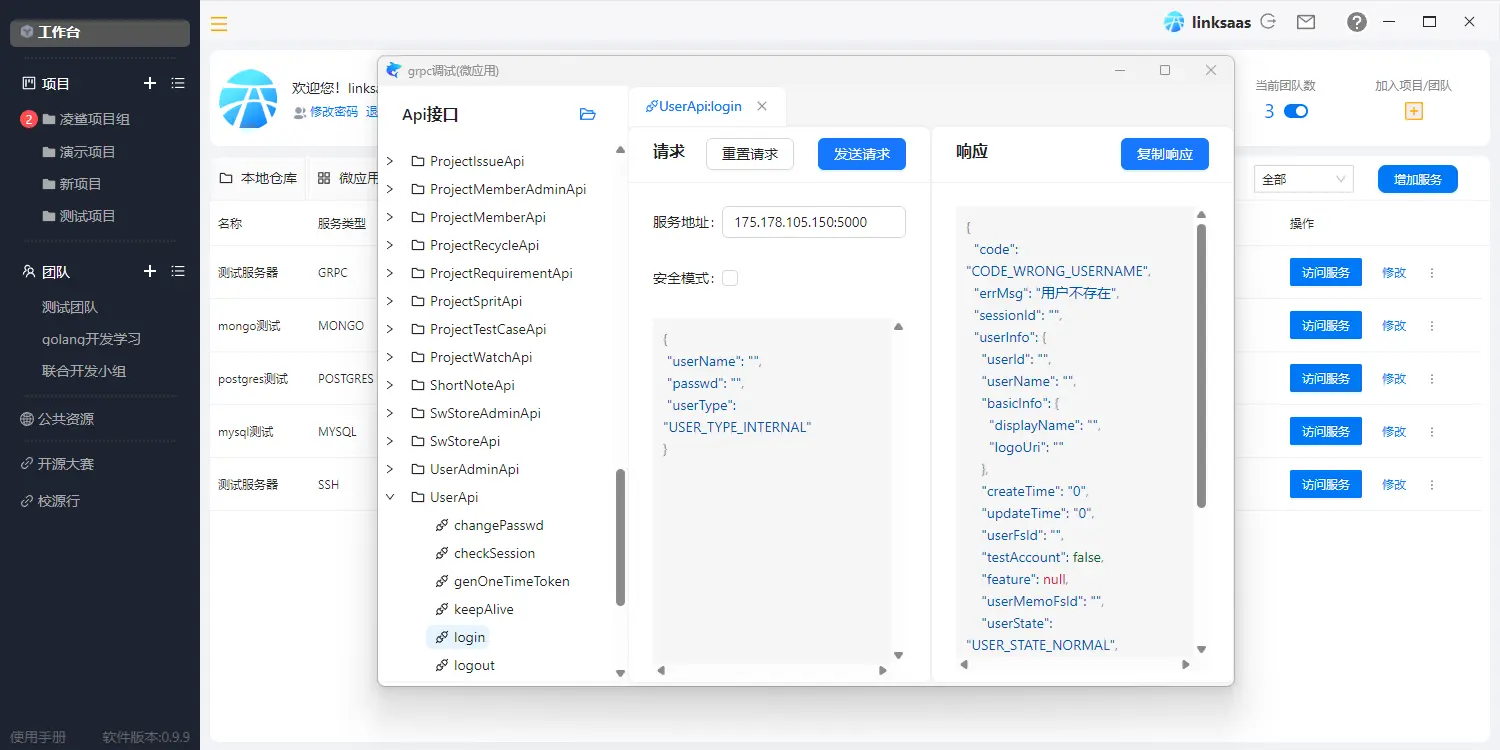Click the join project/team plus icon
Image resolution: width=1500 pixels, height=750 pixels.
(x=1414, y=111)
